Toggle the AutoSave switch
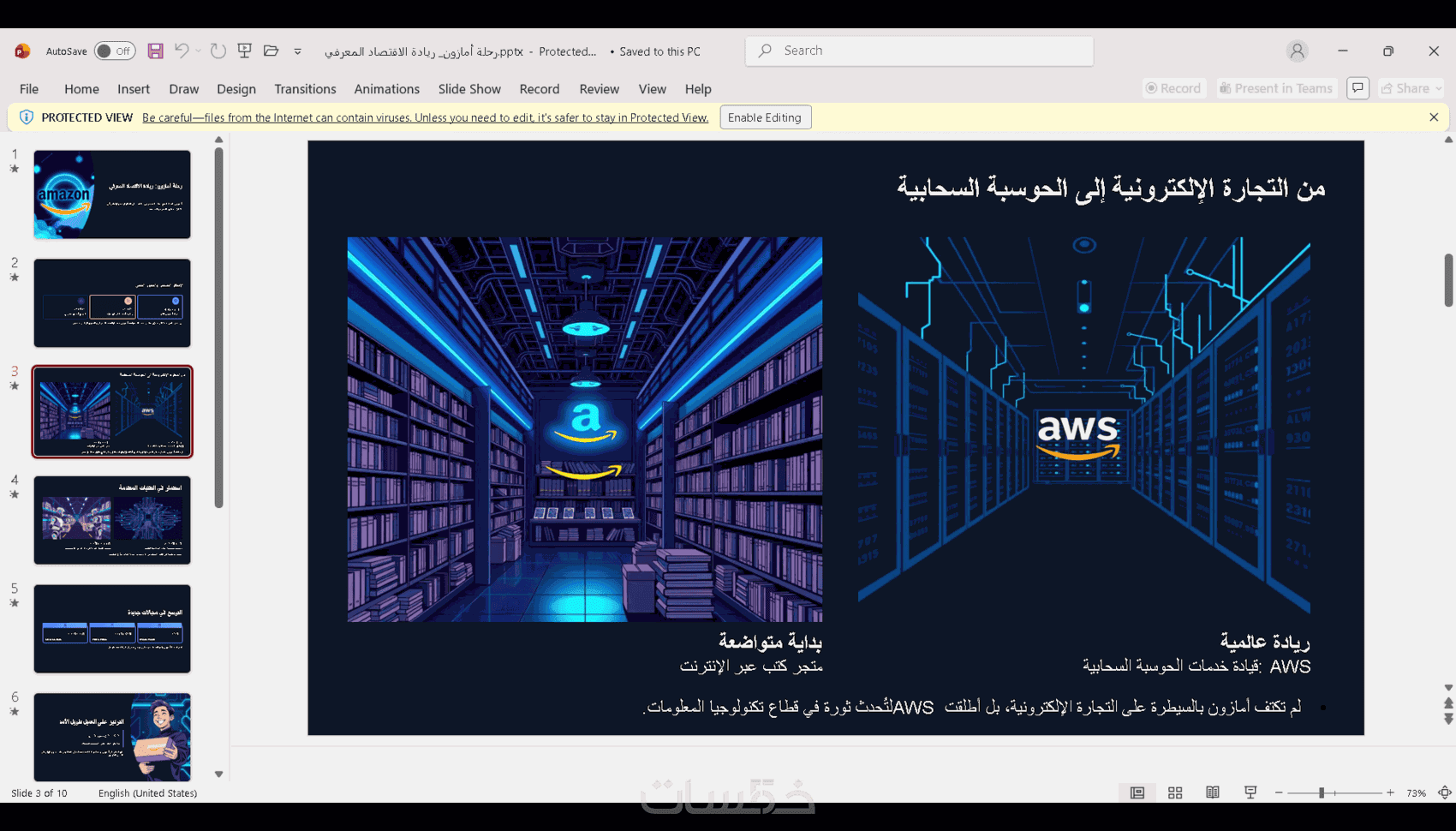The width and height of the screenshot is (1456, 831). (114, 51)
